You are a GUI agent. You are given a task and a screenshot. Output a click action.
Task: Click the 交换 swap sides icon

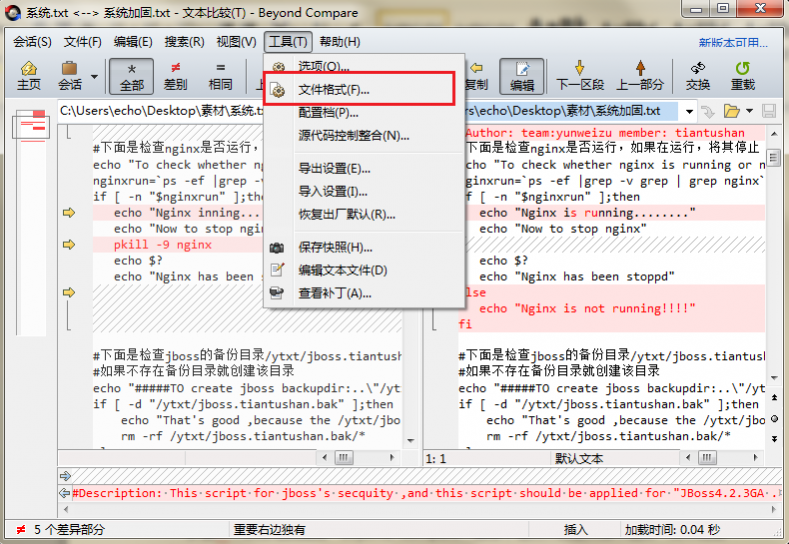(x=698, y=75)
